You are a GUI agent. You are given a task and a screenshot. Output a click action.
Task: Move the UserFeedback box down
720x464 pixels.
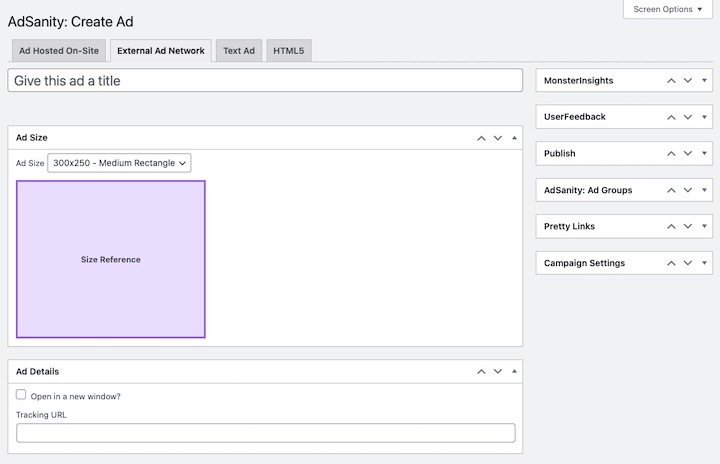pos(688,117)
